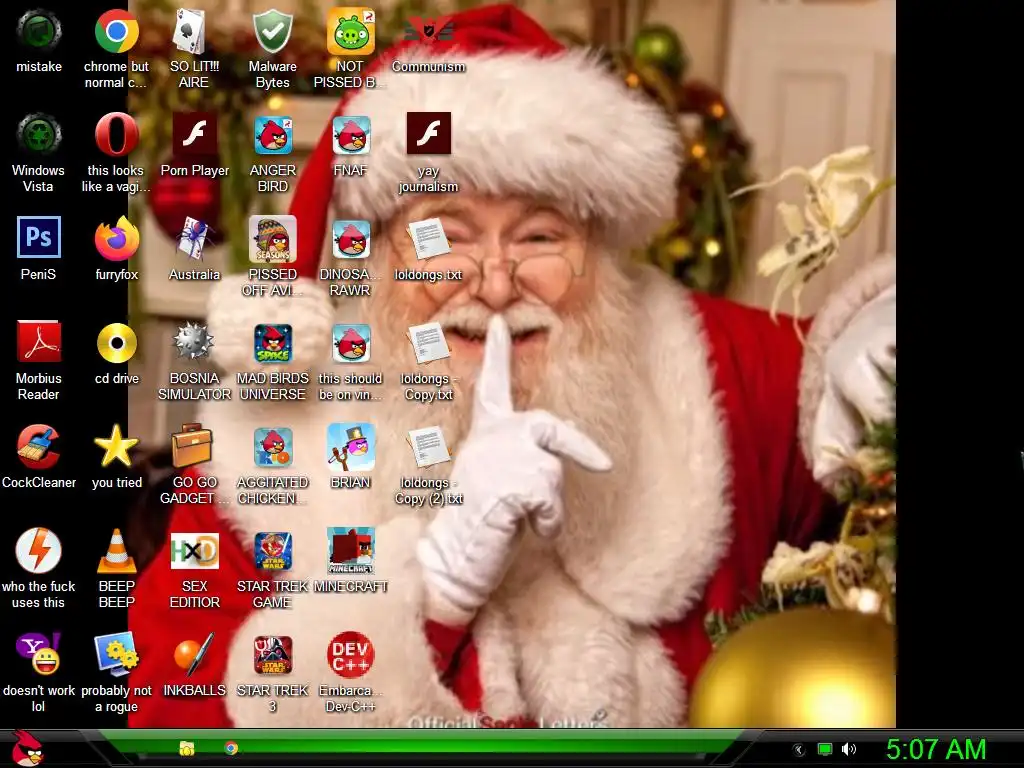Launch the STAR TREK 3 icon
Image resolution: width=1024 pixels, height=768 pixels.
(x=273, y=654)
